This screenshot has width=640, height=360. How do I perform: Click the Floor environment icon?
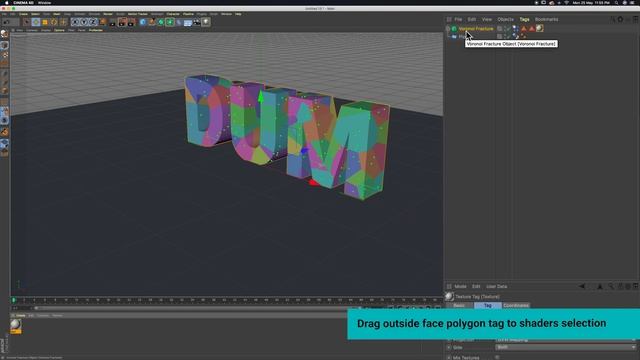(x=188, y=22)
